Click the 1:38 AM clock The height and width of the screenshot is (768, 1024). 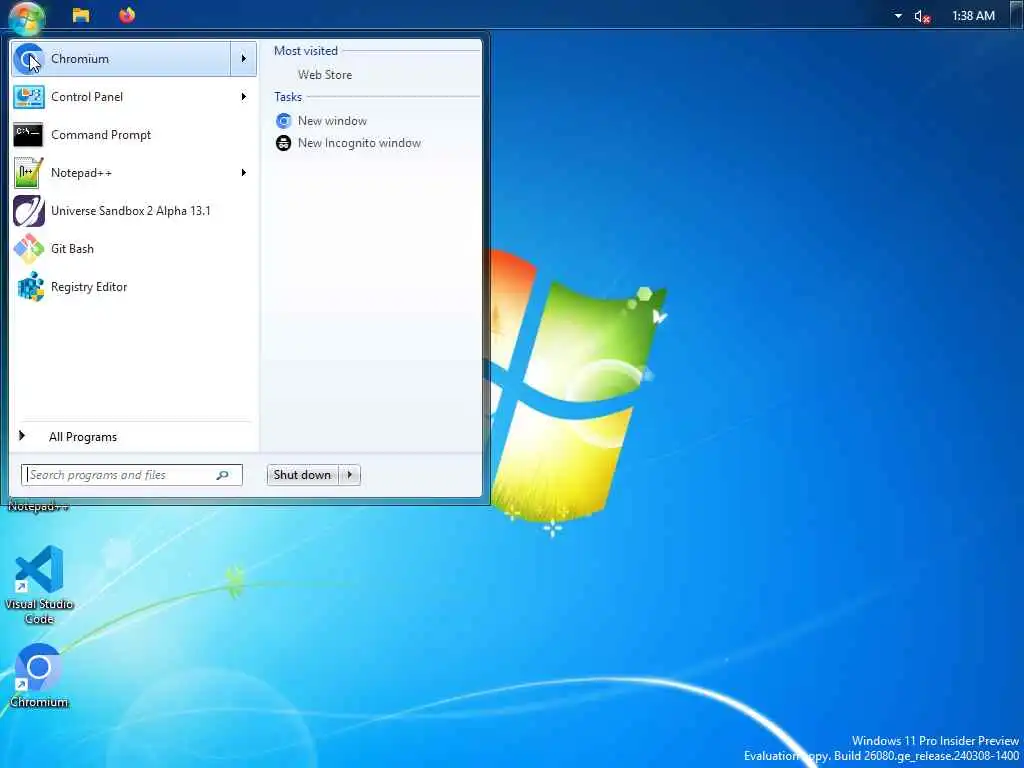point(973,16)
